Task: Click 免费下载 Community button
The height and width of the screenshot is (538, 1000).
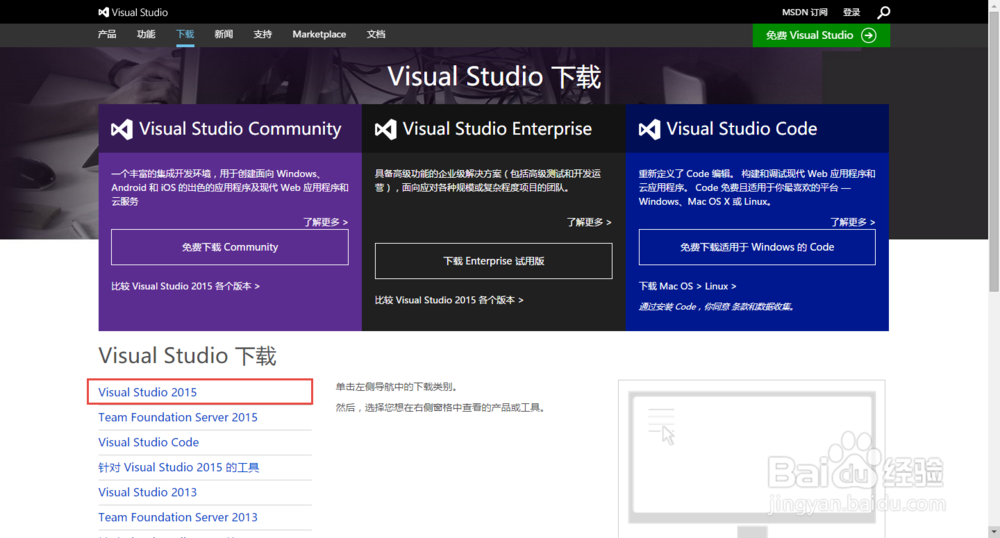Action: [230, 247]
